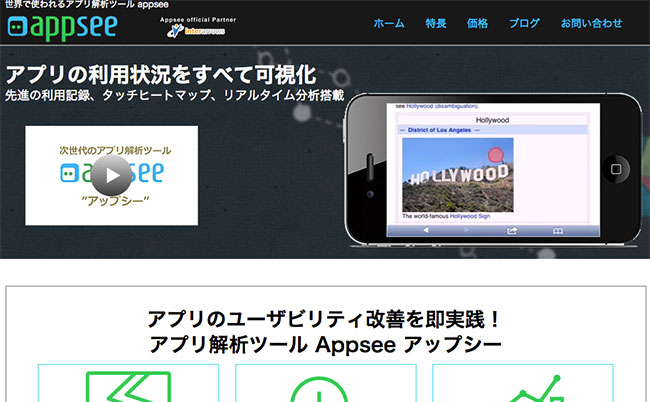Click the green circle feature card icon
The height and width of the screenshot is (402, 650).
[x=319, y=389]
